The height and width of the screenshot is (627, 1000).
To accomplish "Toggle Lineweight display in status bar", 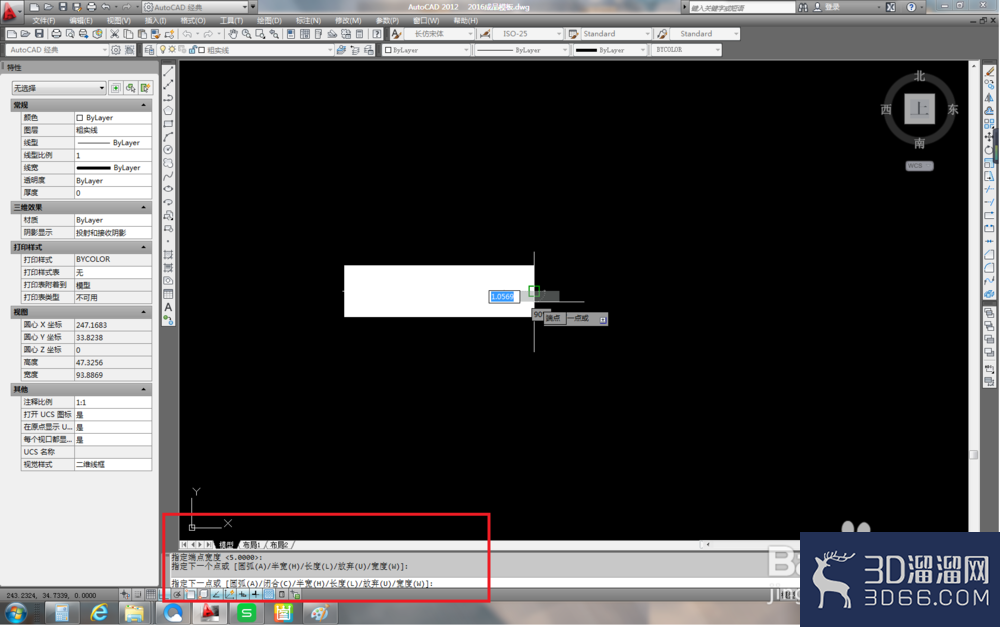I will click(256, 594).
